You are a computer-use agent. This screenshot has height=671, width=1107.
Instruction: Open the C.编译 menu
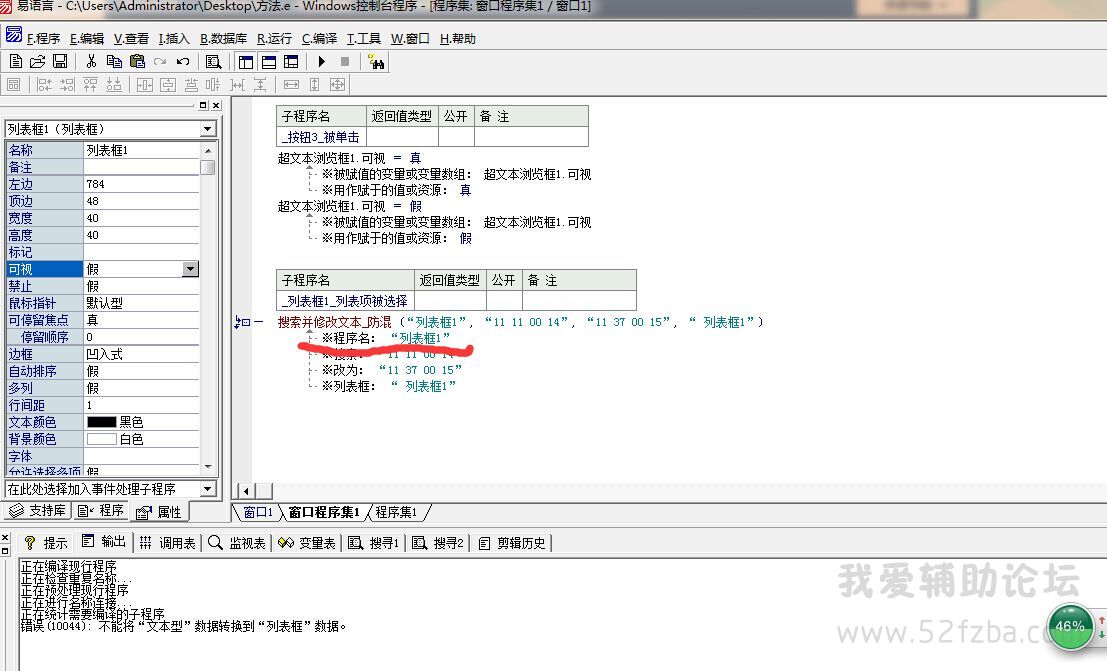319,39
